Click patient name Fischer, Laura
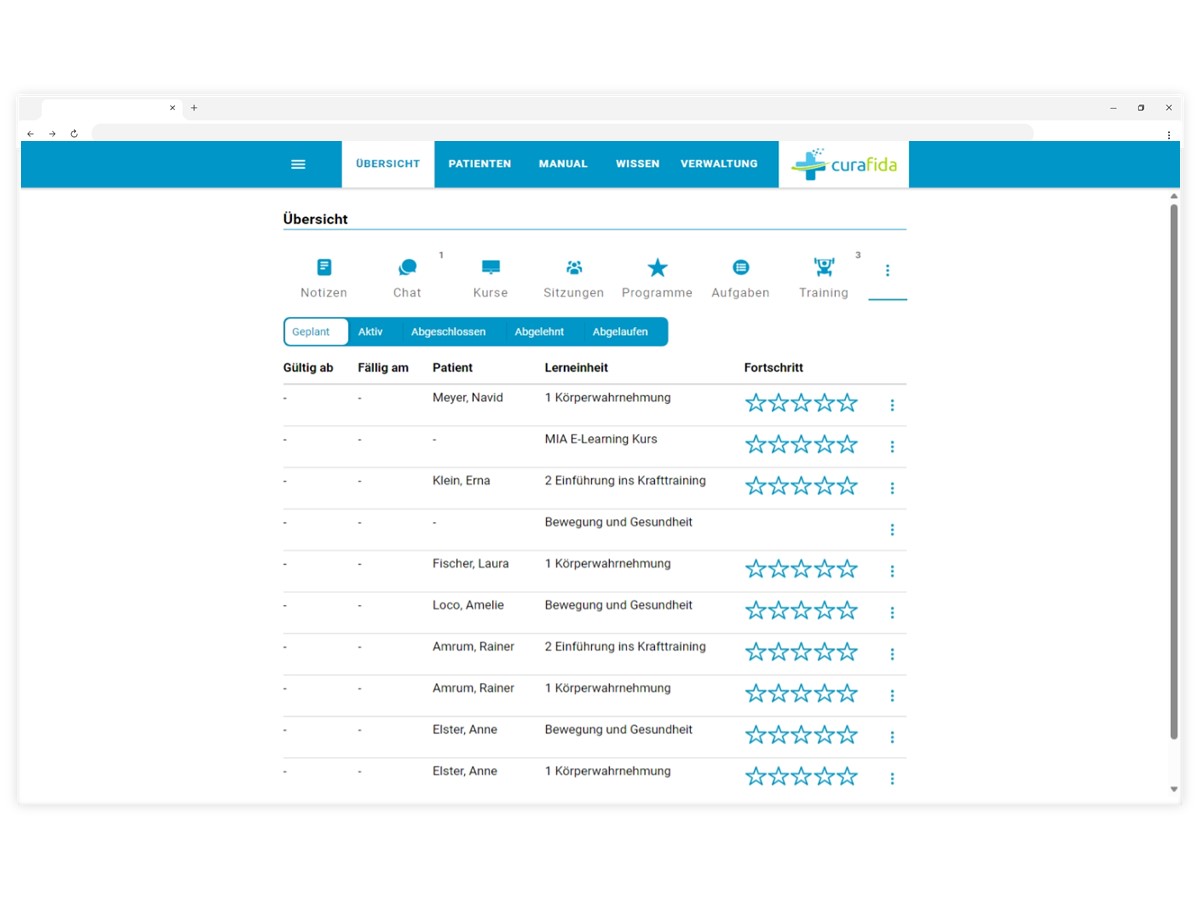Image resolution: width=1200 pixels, height=900 pixels. click(x=471, y=564)
